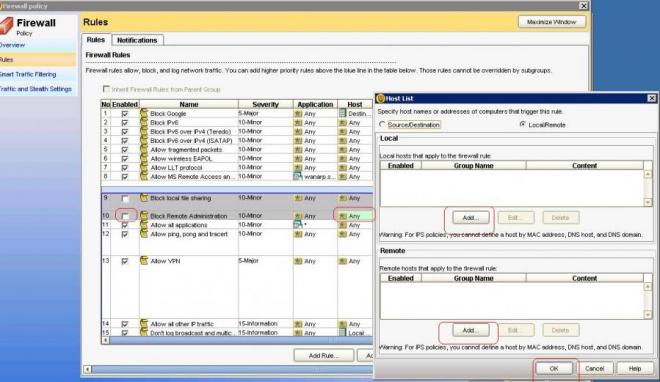The image size is (660, 382).
Task: Select the Local/Remote radio button
Action: (522, 125)
